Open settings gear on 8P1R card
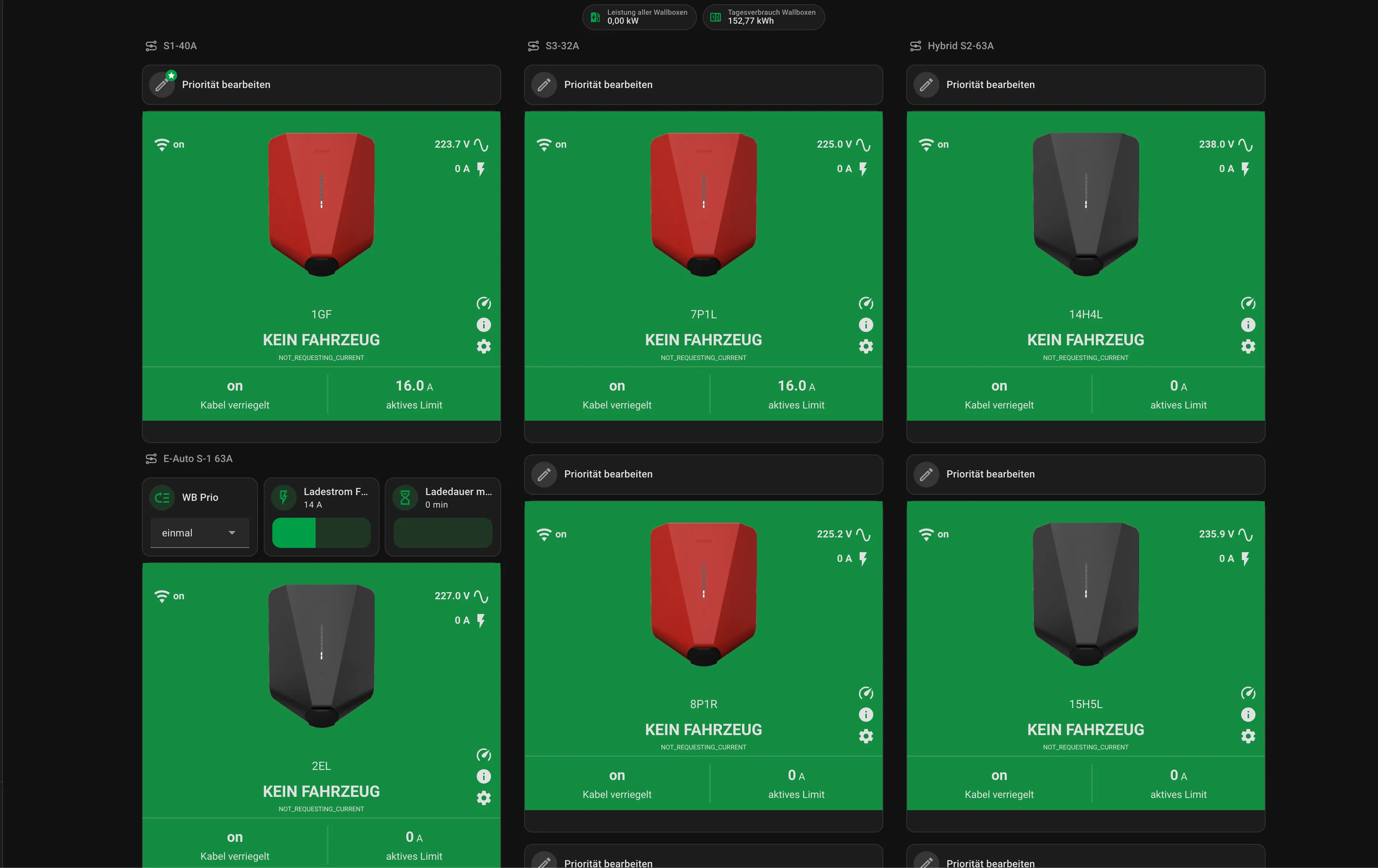The height and width of the screenshot is (868, 1378). point(866,736)
